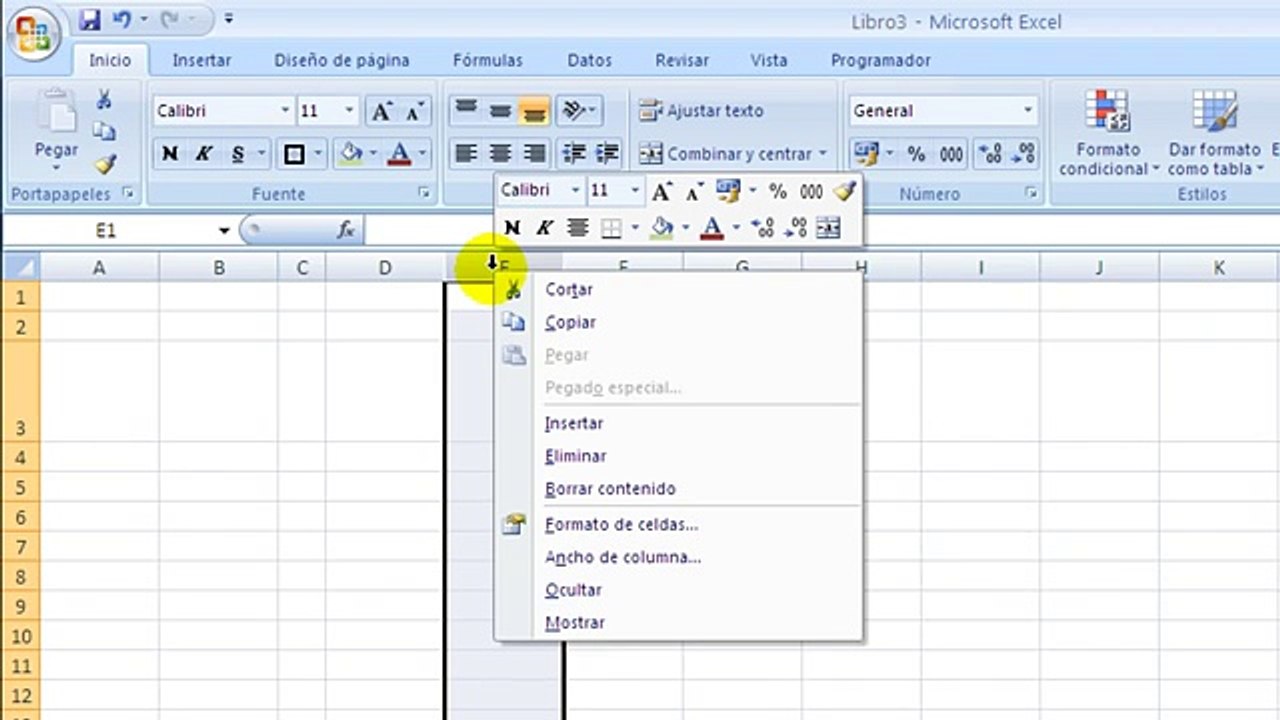Viewport: 1280px width, 720px height.
Task: Increase font size on mini toolbar
Action: [x=661, y=190]
